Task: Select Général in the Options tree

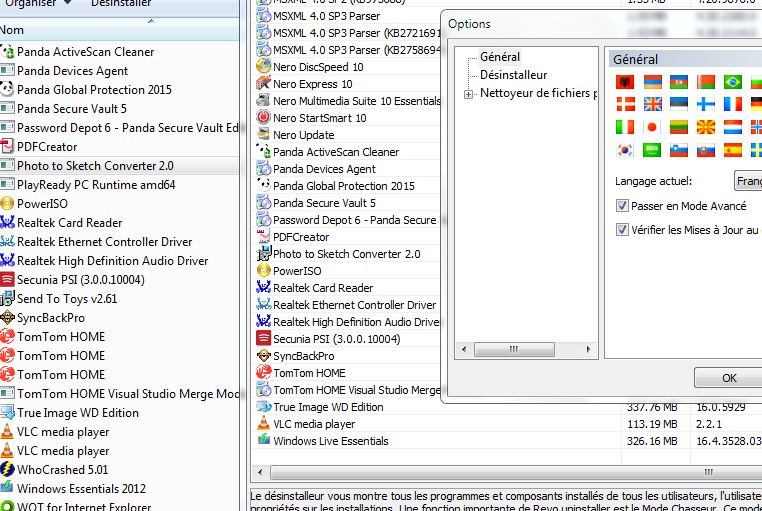Action: click(x=500, y=57)
